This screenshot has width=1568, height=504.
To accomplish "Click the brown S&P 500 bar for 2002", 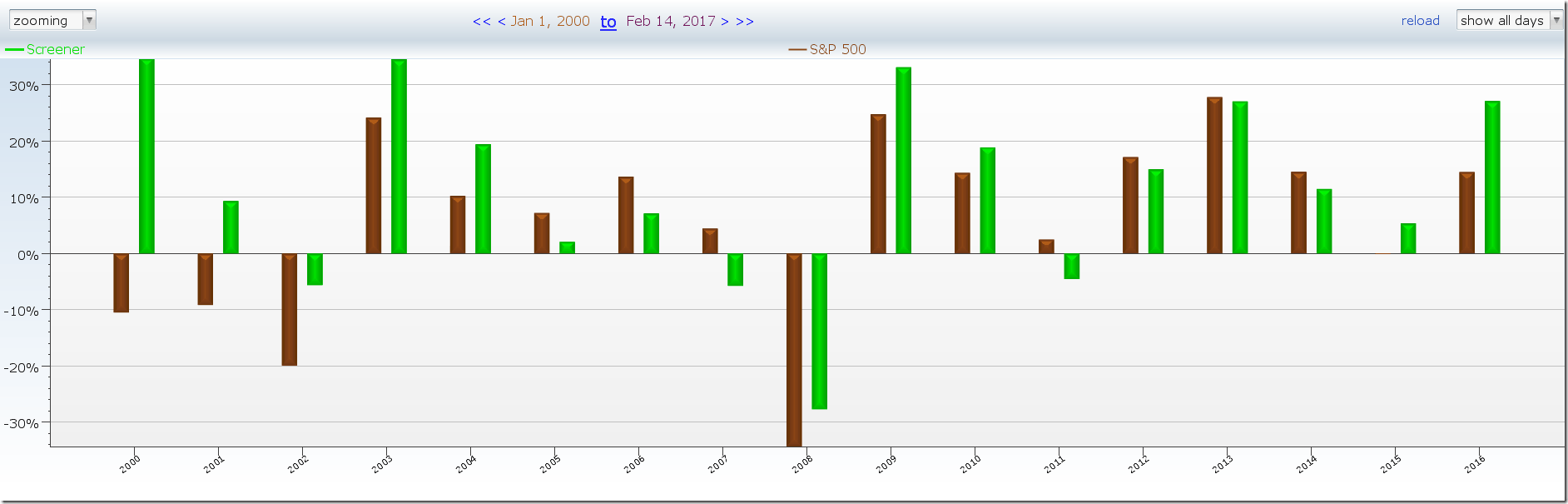I will [290, 310].
